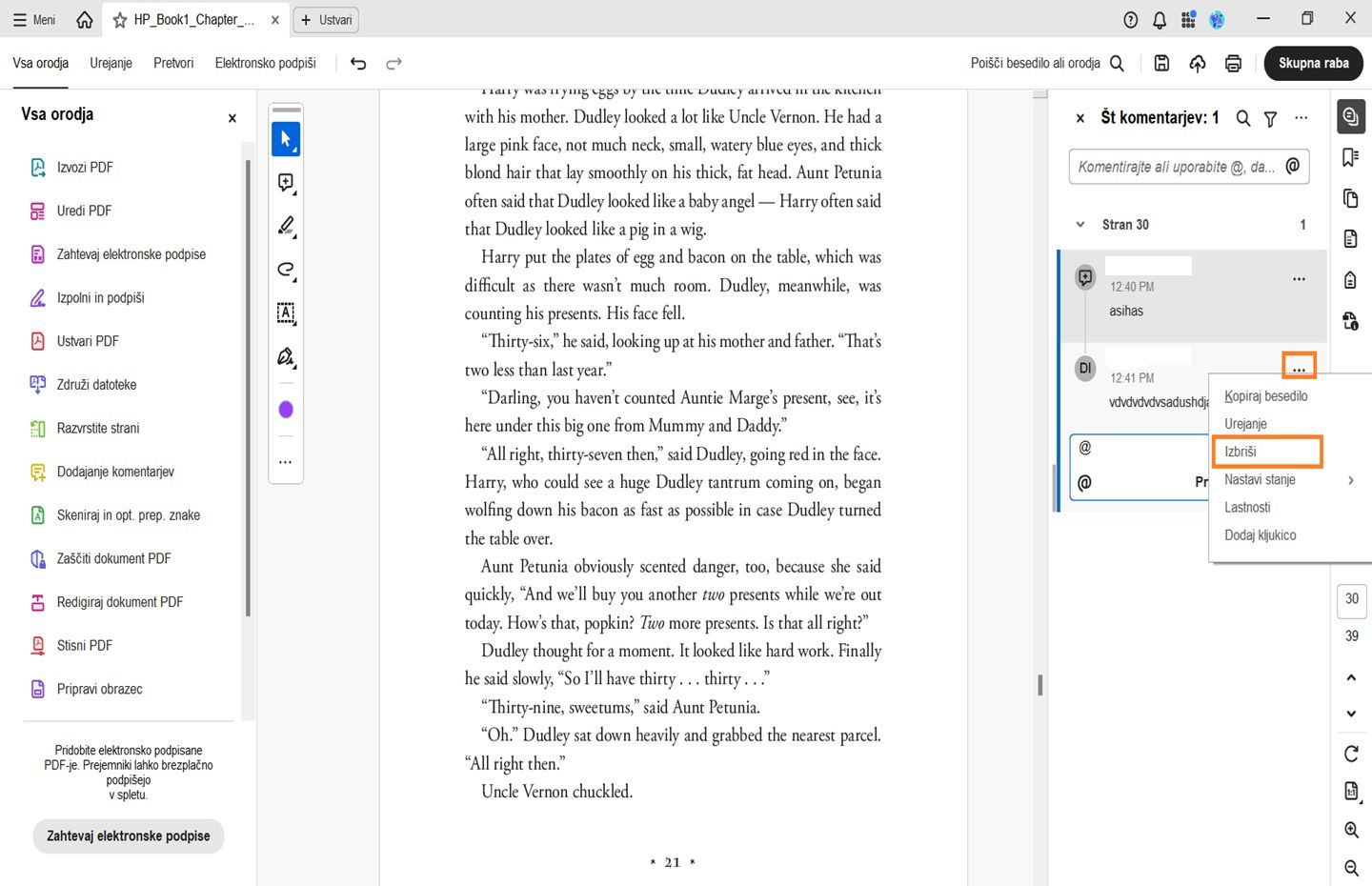1372x886 pixels.
Task: Pick the Add comment tool
Action: pos(286,183)
